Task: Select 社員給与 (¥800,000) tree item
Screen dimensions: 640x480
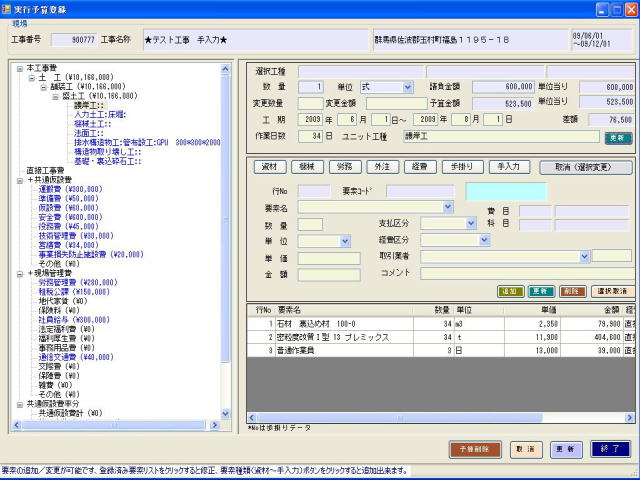Action: (x=74, y=320)
